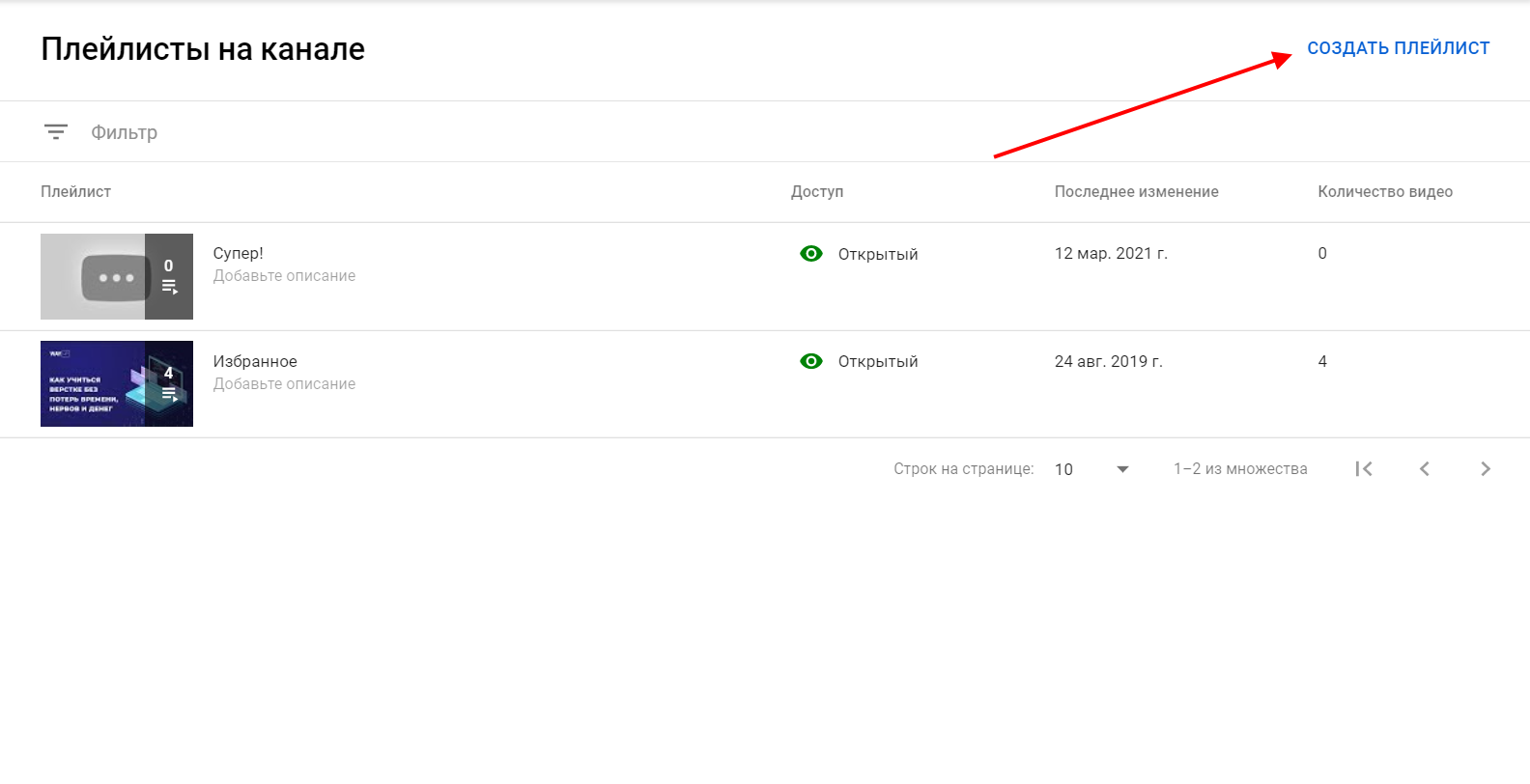Click the Создать плейлист button
Viewport: 1530px width, 784px height.
tap(1398, 48)
